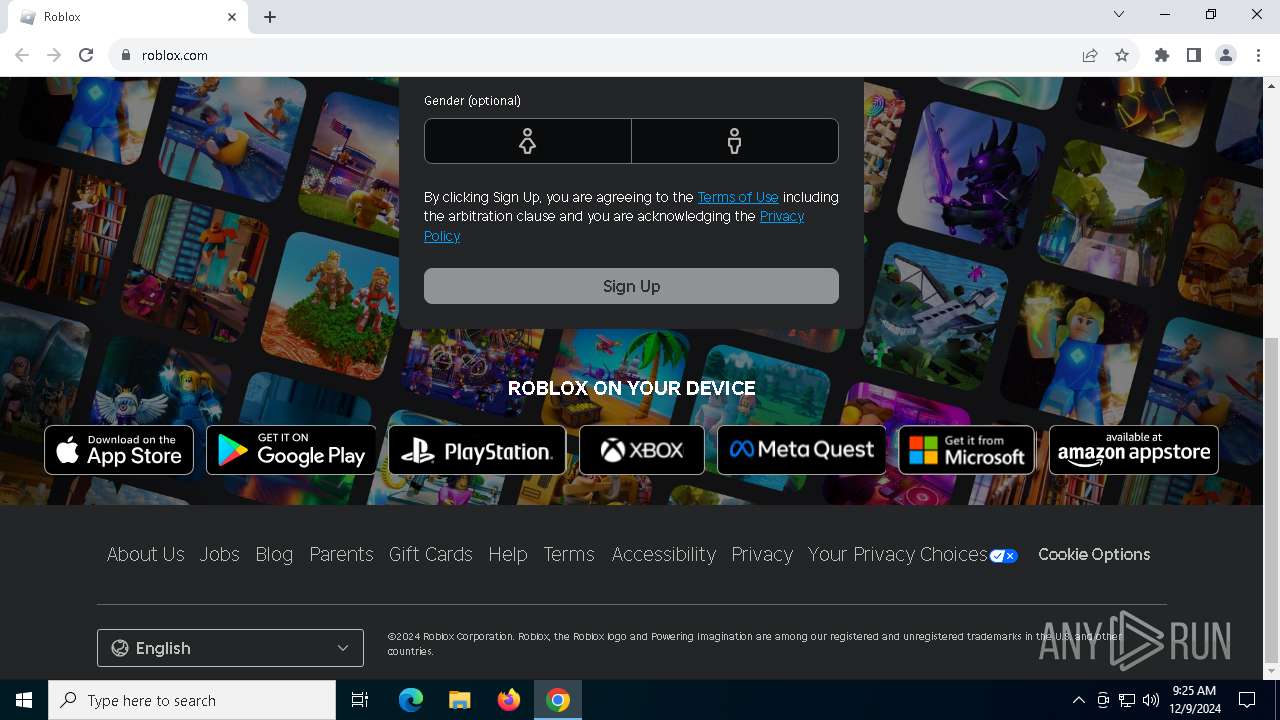Open the Blog footer link
Viewport: 1280px width, 720px height.
coord(274,554)
